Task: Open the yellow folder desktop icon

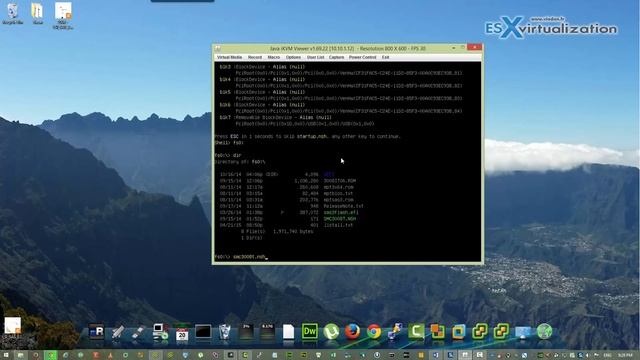Action: [37, 13]
